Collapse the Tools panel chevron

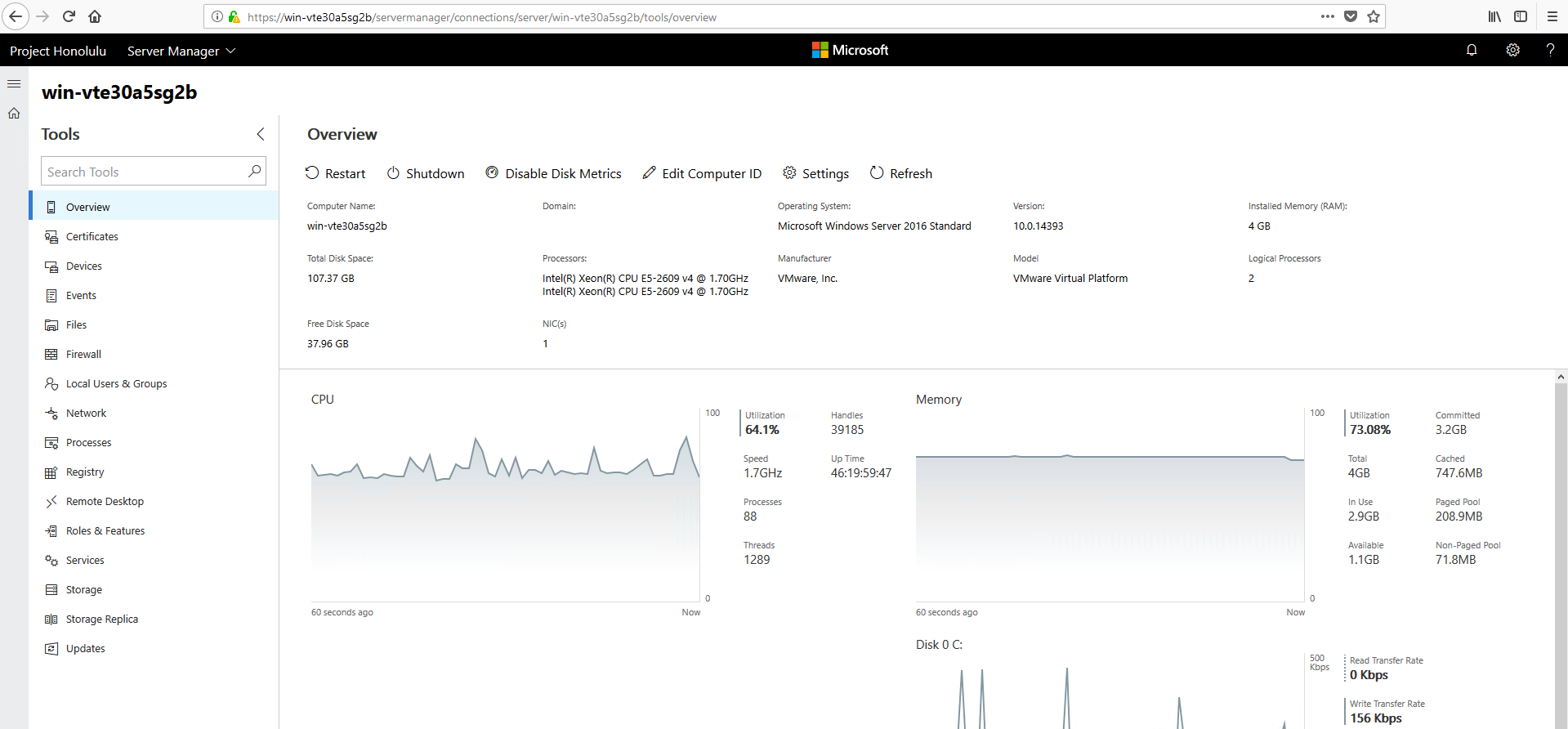click(261, 134)
